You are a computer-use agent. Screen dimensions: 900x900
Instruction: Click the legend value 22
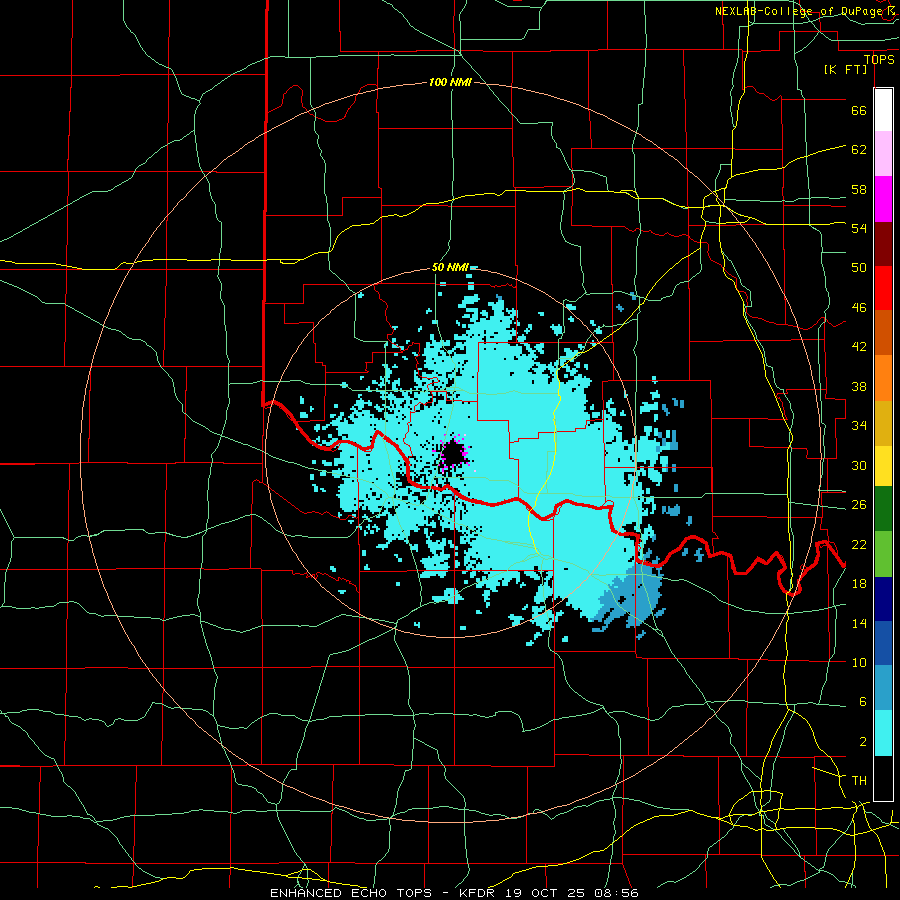click(x=859, y=544)
